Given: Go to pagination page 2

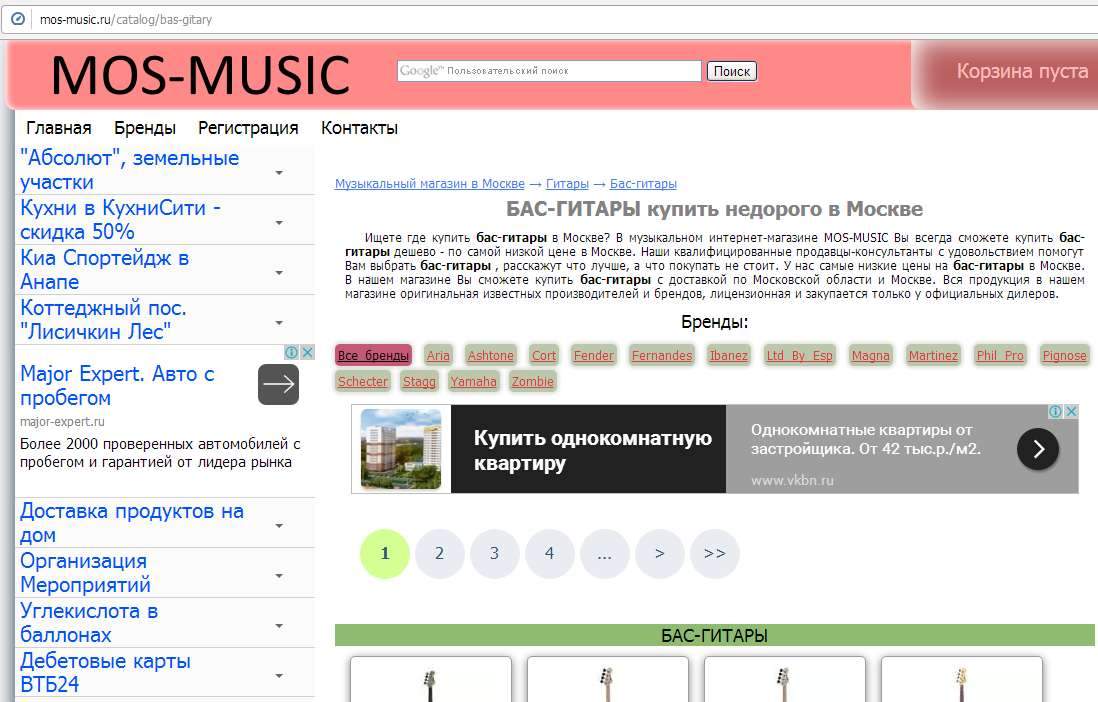Looking at the screenshot, I should click(440, 553).
